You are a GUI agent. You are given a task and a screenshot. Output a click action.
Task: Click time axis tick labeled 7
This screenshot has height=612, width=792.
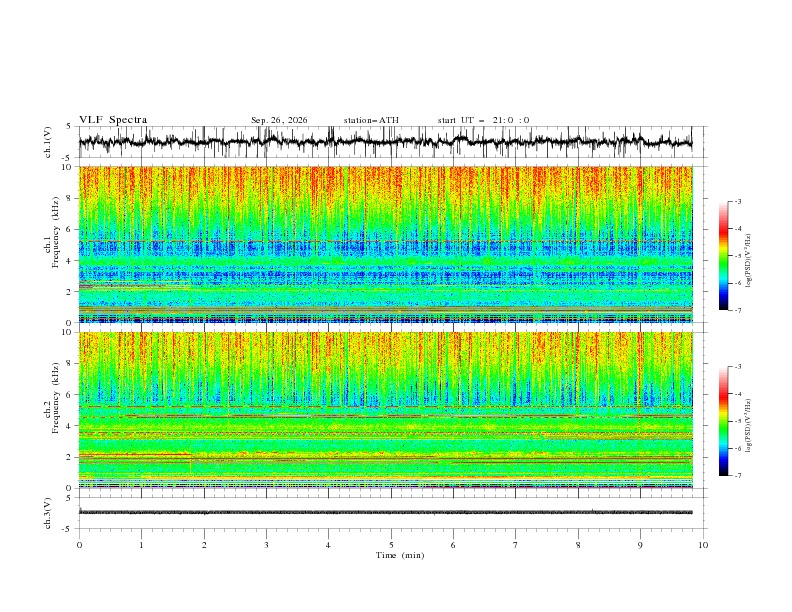point(516,545)
